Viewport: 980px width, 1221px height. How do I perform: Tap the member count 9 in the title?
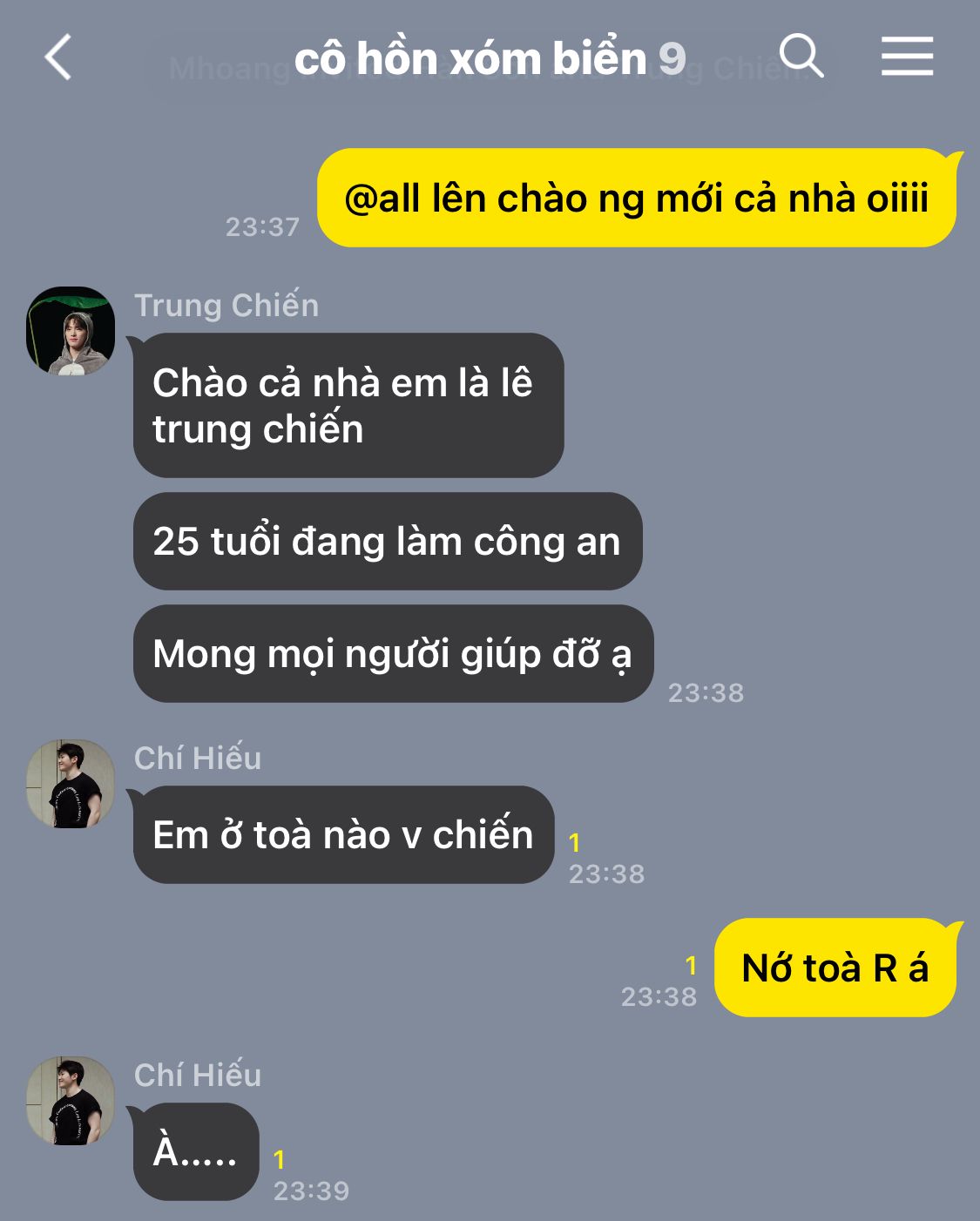coord(672,59)
